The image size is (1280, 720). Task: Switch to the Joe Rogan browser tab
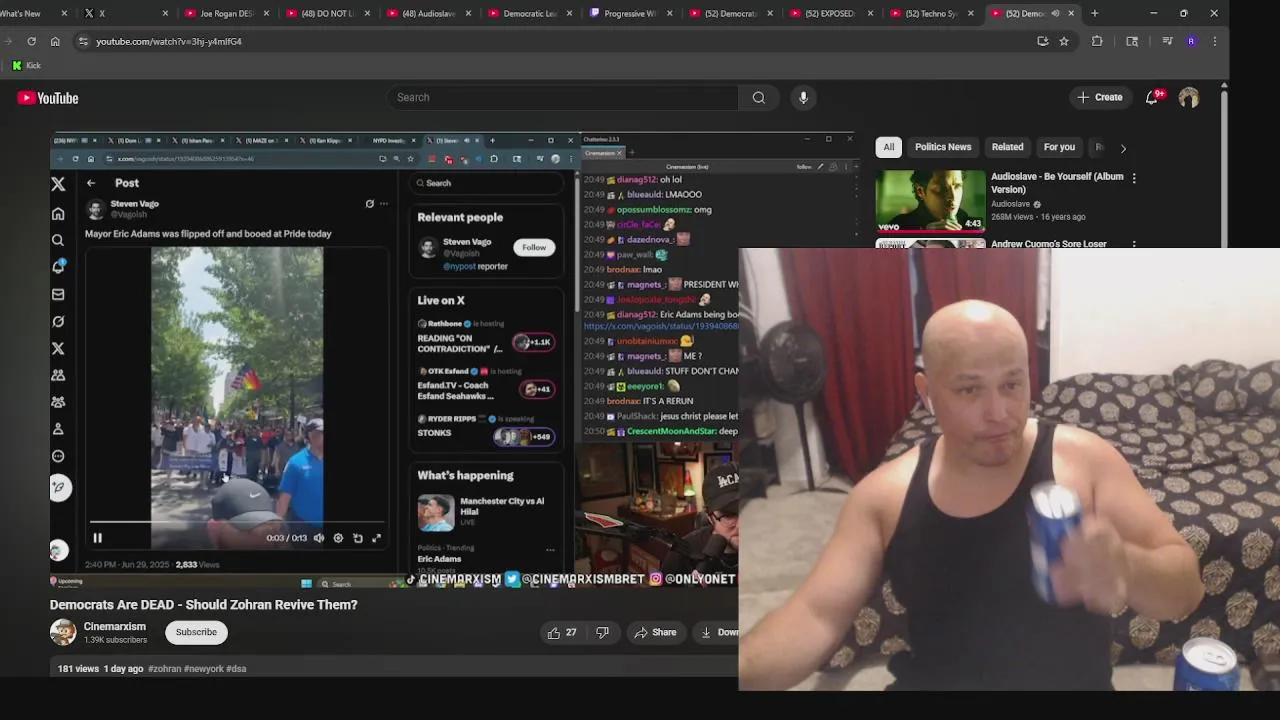point(225,13)
